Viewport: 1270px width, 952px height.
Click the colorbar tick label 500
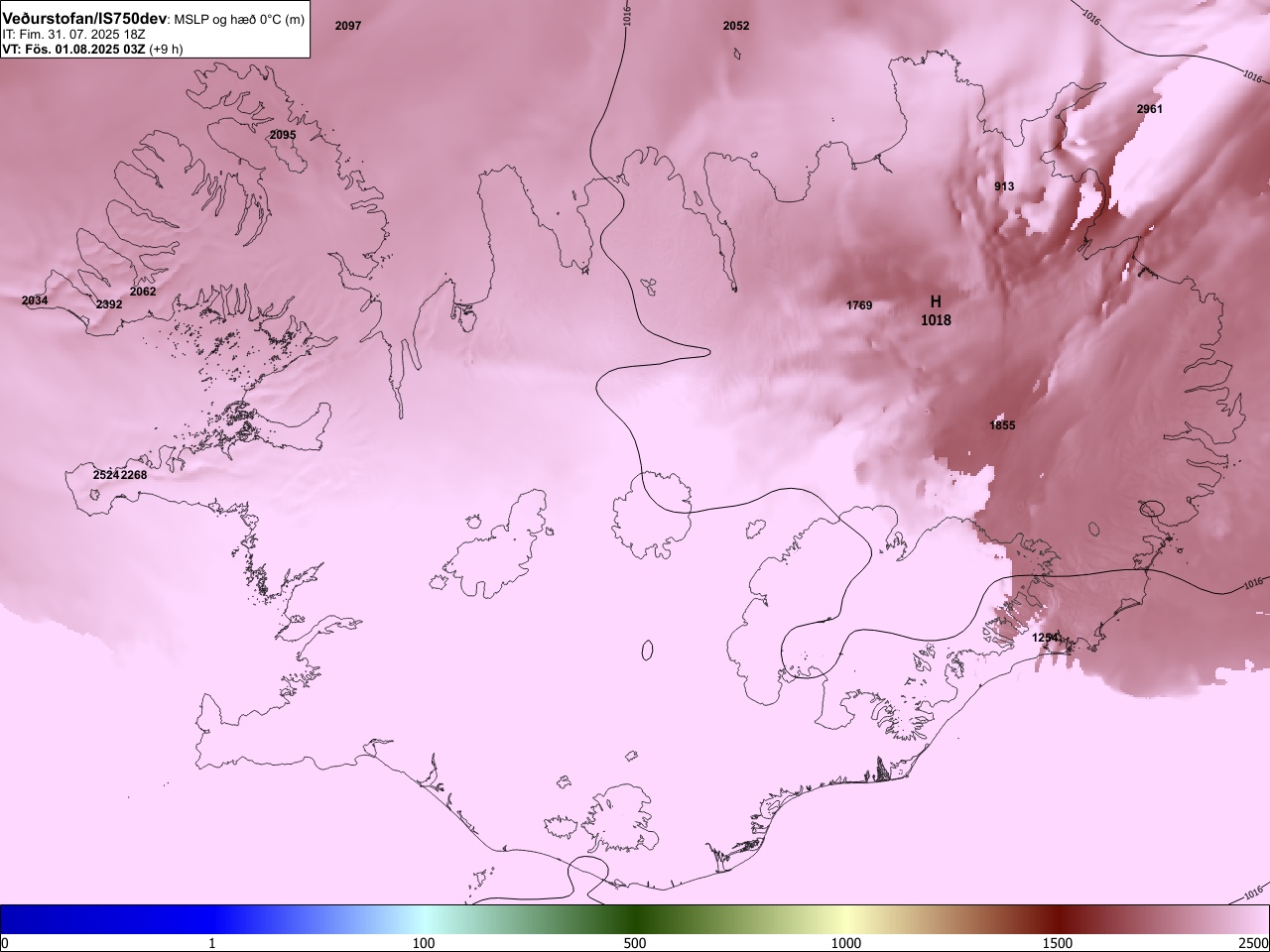(x=635, y=942)
